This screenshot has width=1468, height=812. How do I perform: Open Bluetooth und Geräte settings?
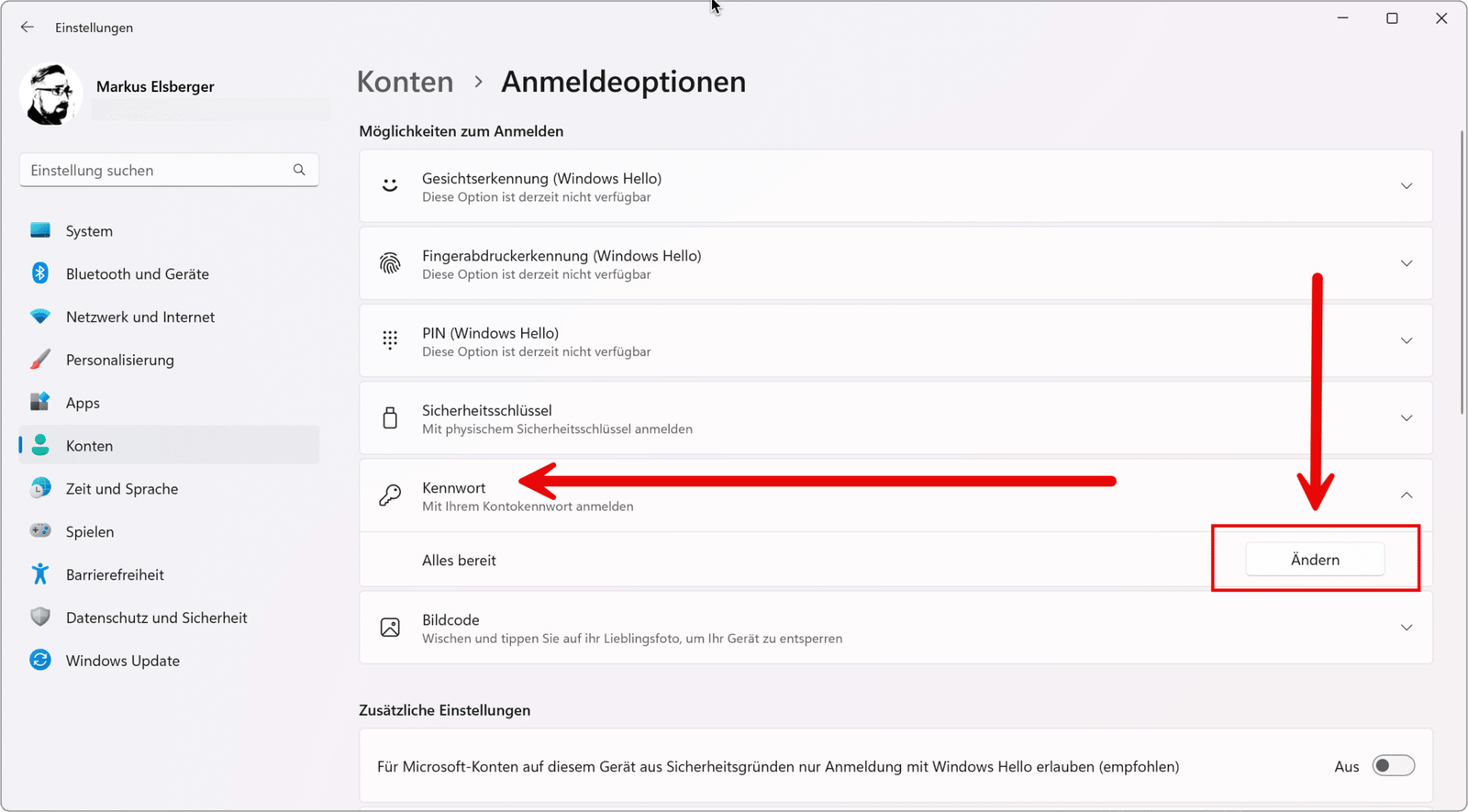(x=136, y=273)
